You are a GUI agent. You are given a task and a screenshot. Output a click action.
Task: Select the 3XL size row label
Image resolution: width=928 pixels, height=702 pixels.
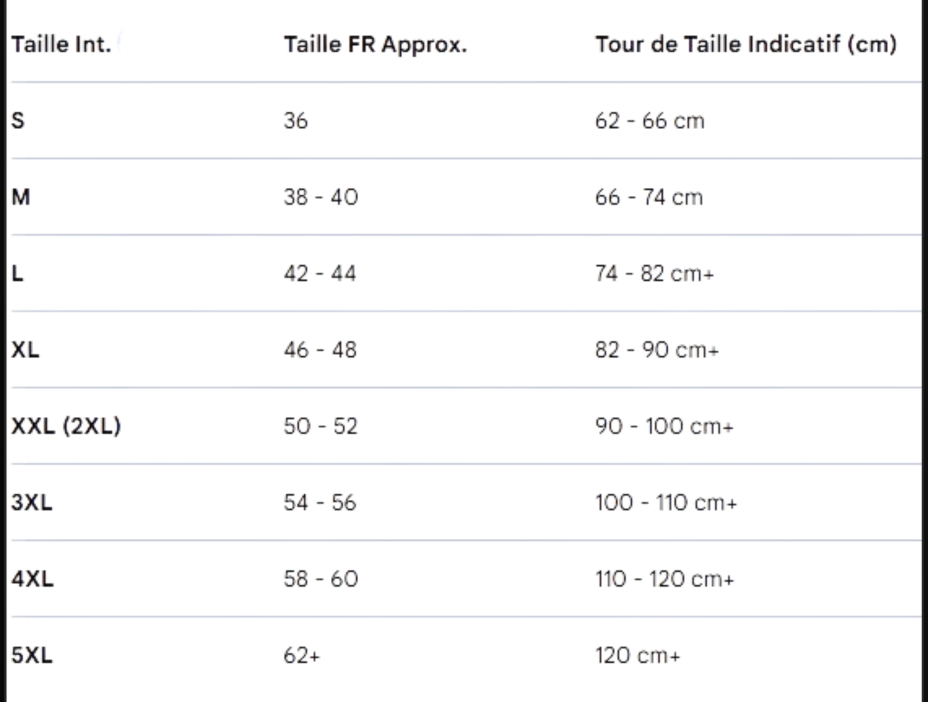[x=31, y=503]
